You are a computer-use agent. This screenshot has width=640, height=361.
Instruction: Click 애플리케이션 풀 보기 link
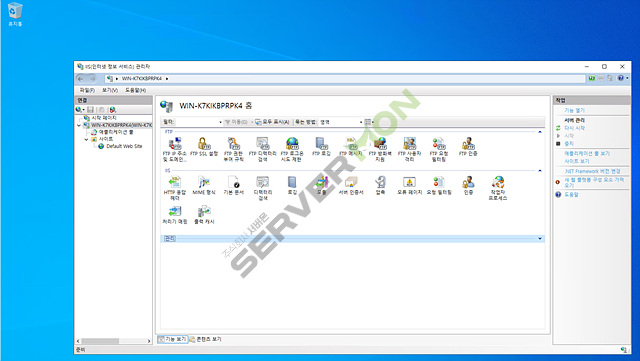(587, 153)
